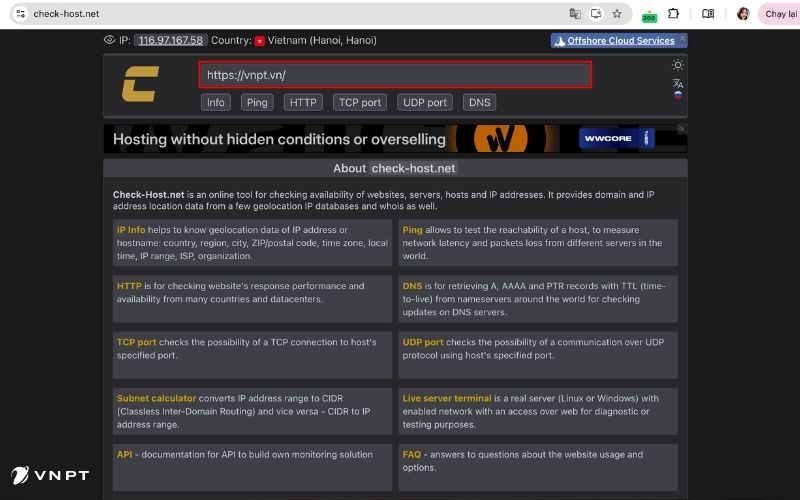Close the hosting banner ad
800x500 pixels.
pyautogui.click(x=682, y=129)
